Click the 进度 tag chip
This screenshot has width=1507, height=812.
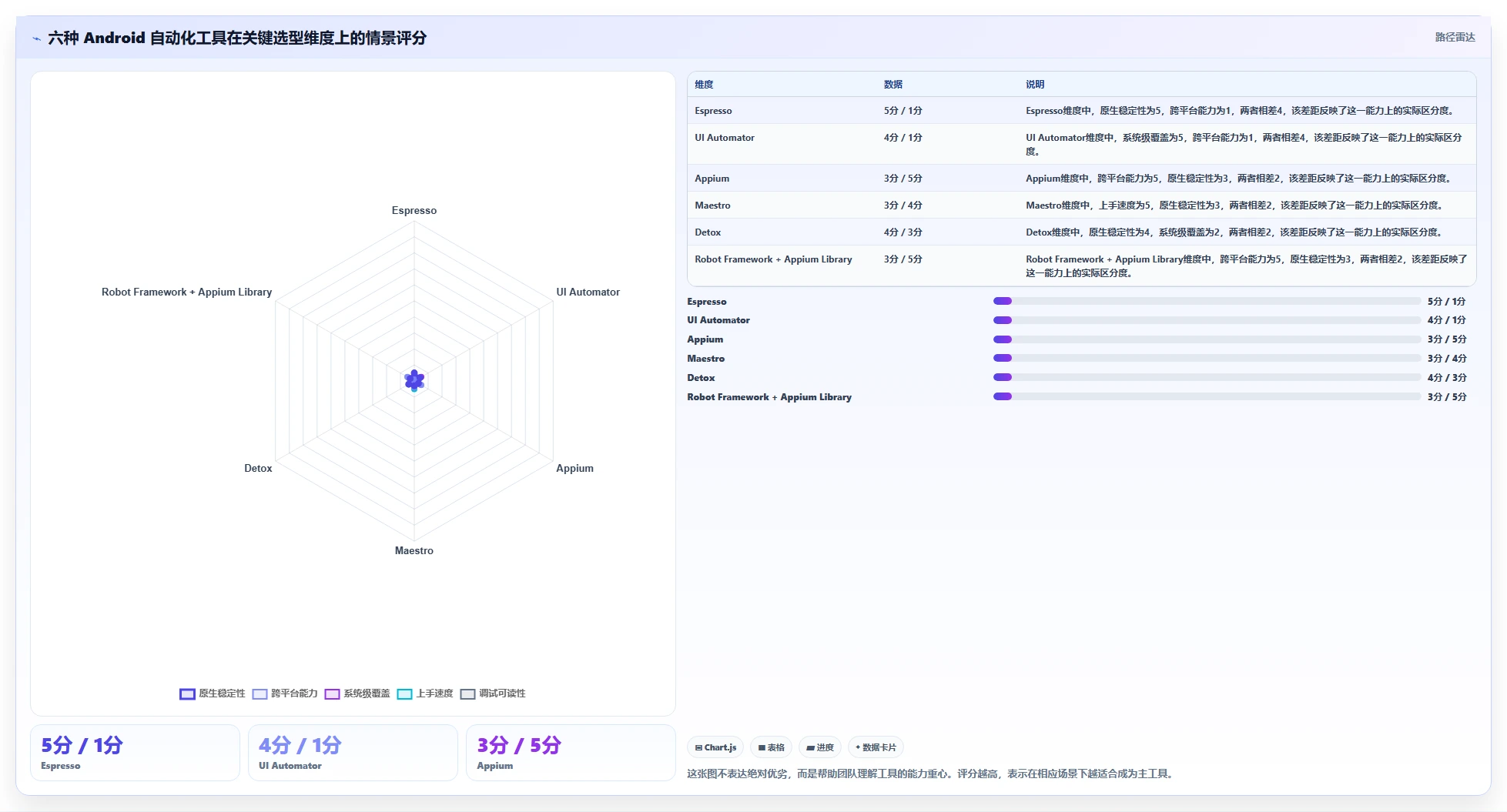click(x=819, y=747)
